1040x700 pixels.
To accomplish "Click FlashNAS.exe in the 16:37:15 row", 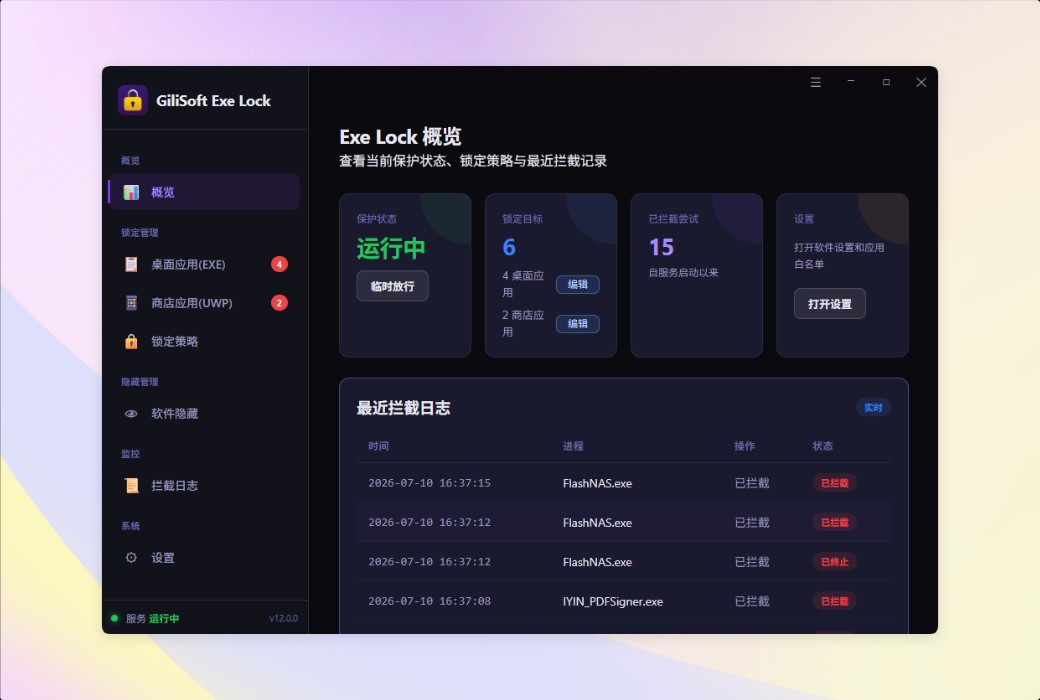I will [x=598, y=483].
